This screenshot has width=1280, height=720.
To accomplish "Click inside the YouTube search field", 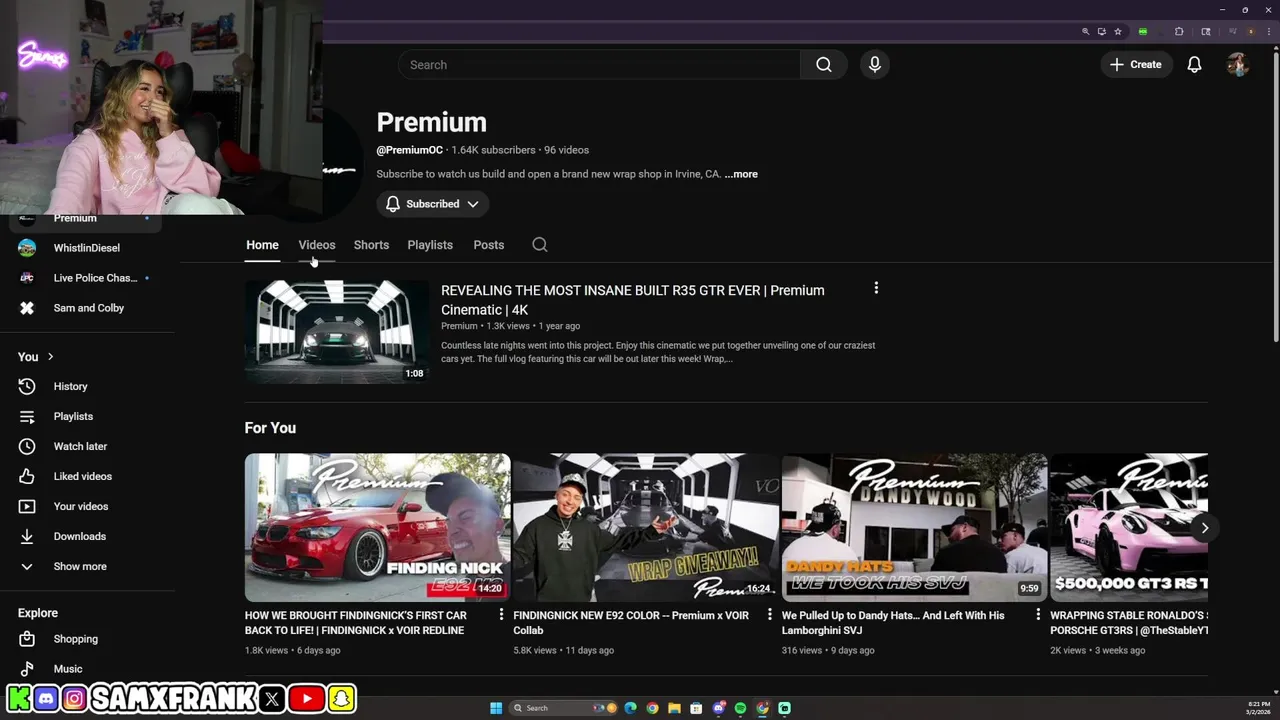I will [x=599, y=65].
